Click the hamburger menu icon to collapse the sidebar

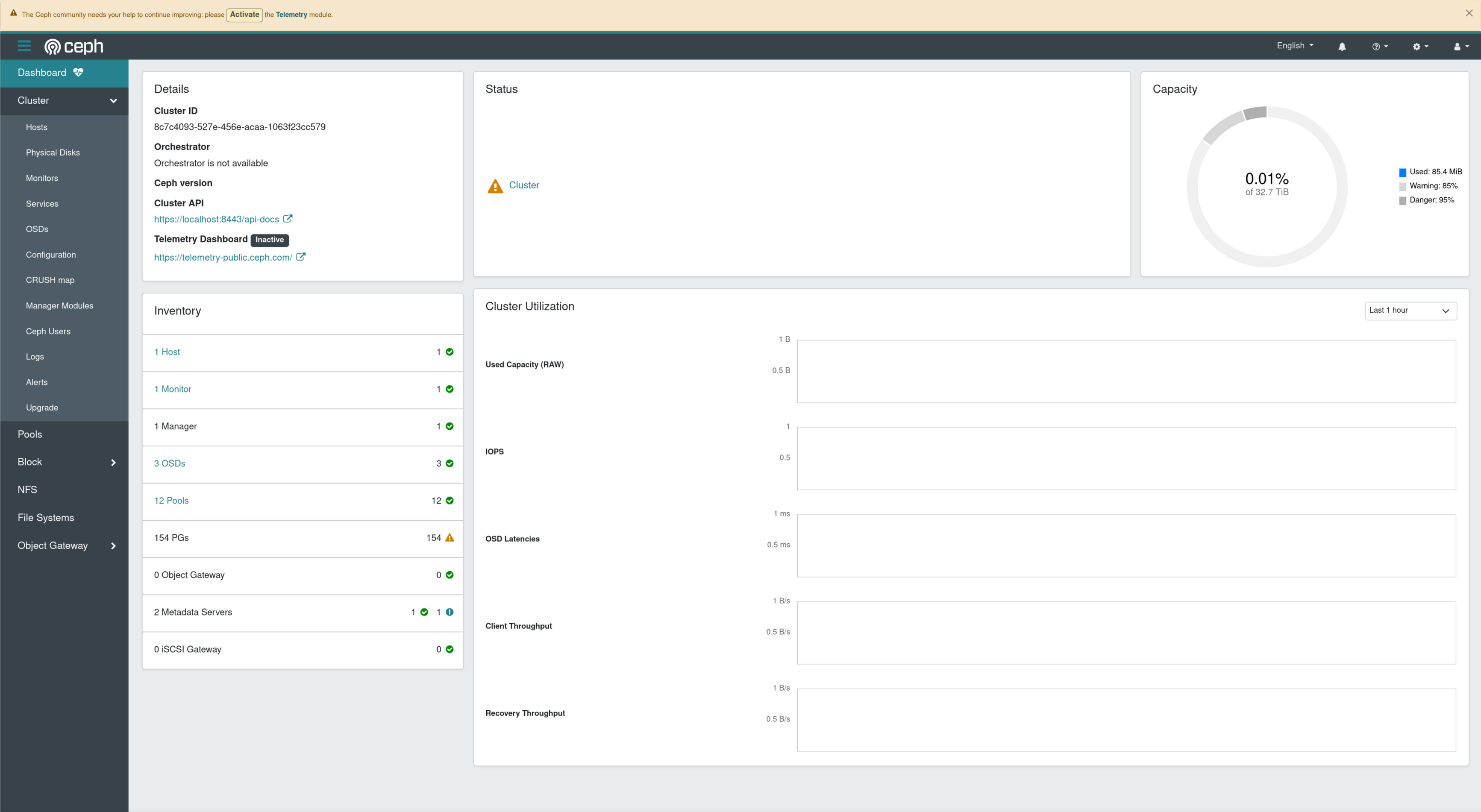[24, 46]
